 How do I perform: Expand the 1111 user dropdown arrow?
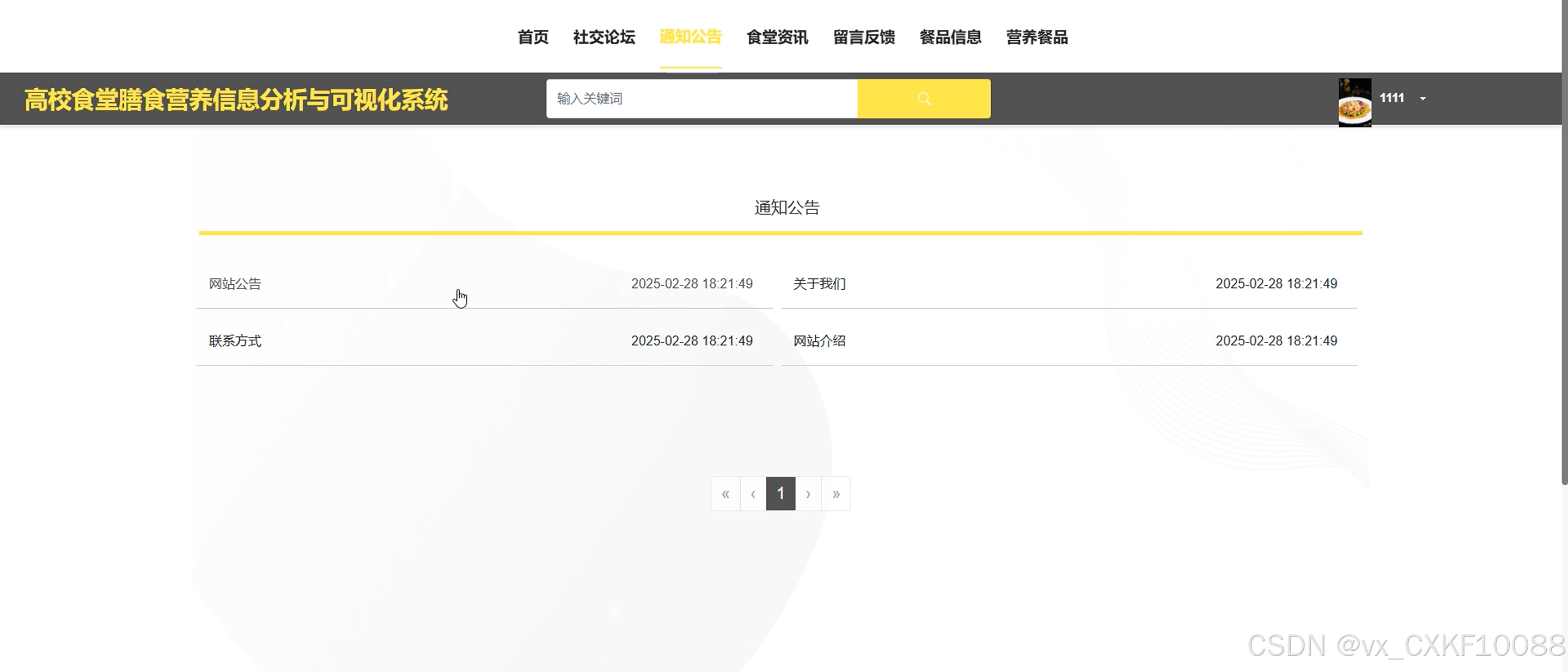pos(1423,99)
